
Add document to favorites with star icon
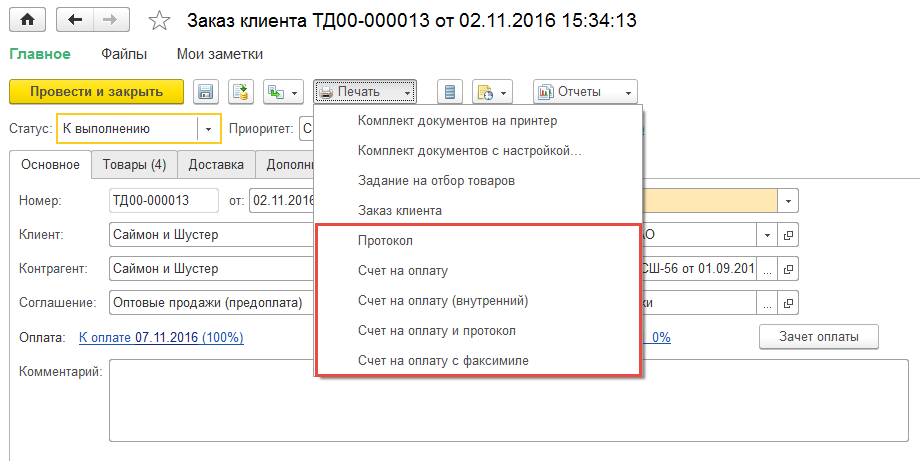pos(158,20)
